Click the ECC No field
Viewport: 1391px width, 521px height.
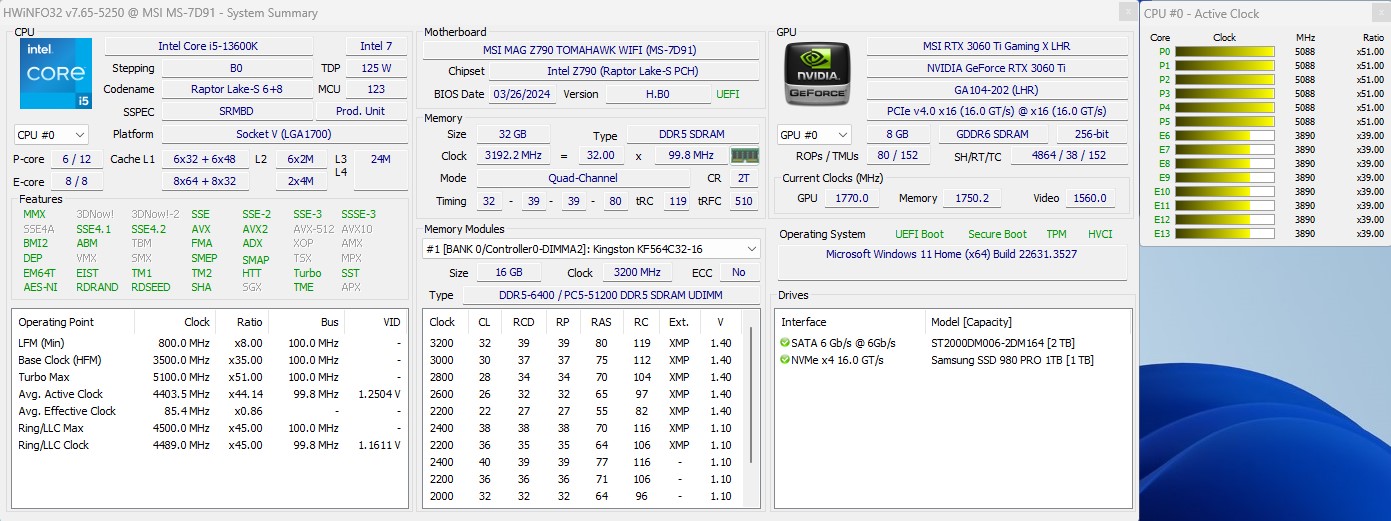click(x=738, y=272)
